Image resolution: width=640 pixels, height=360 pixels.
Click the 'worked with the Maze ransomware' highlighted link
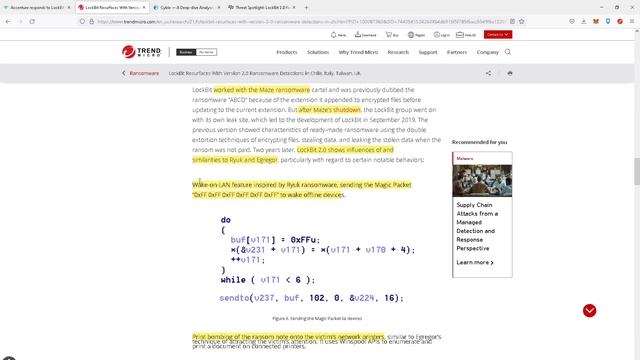pos(262,90)
